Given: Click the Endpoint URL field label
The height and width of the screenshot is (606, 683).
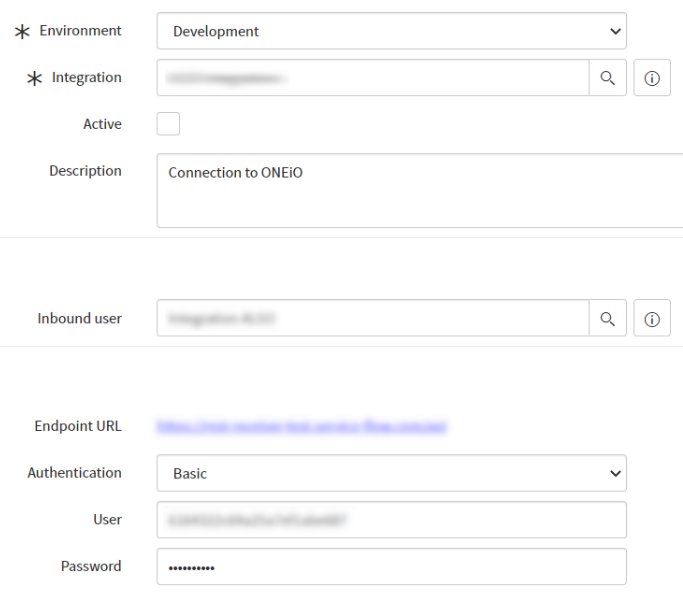Looking at the screenshot, I should pyautogui.click(x=78, y=426).
